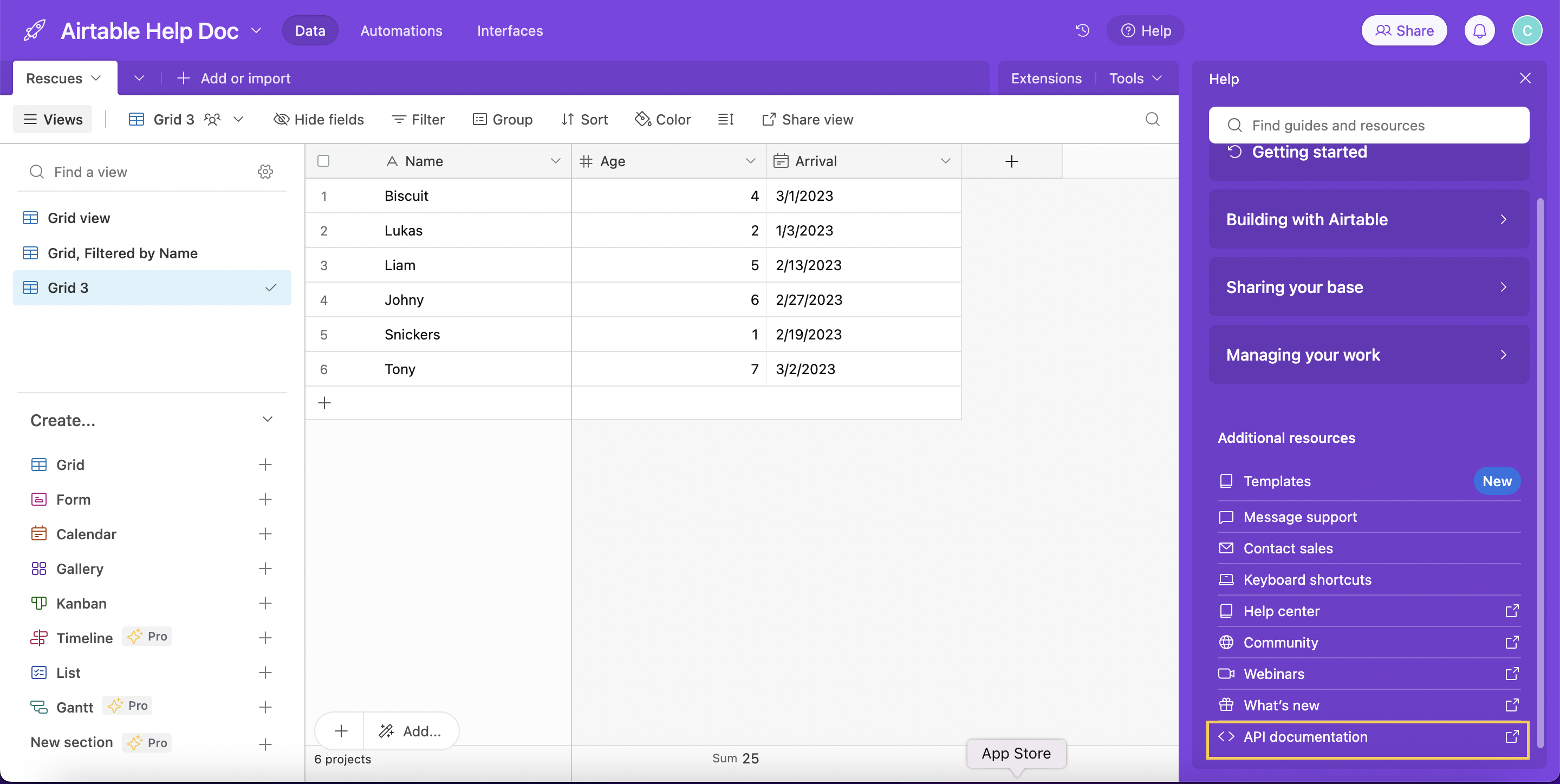Click the plus next to Gantt
This screenshot has width=1560, height=784.
coord(265,707)
